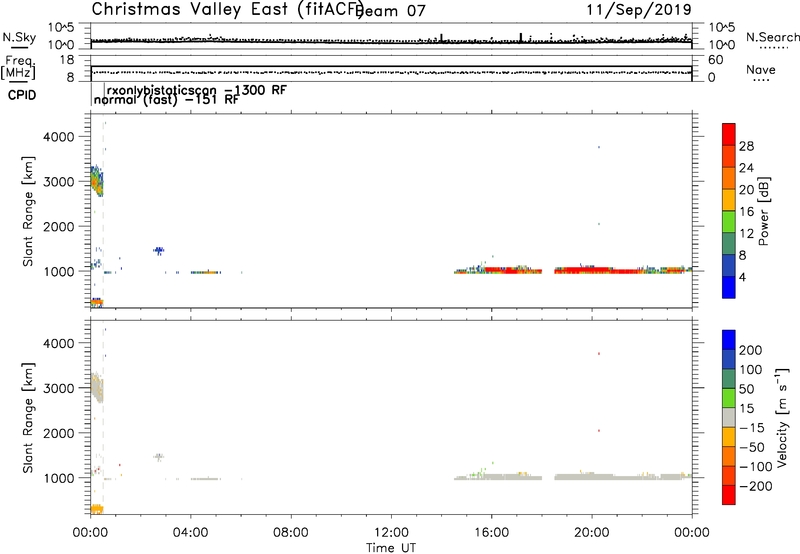Click the 'Velocity [m s⁻¹]' colorbar label

(782, 417)
